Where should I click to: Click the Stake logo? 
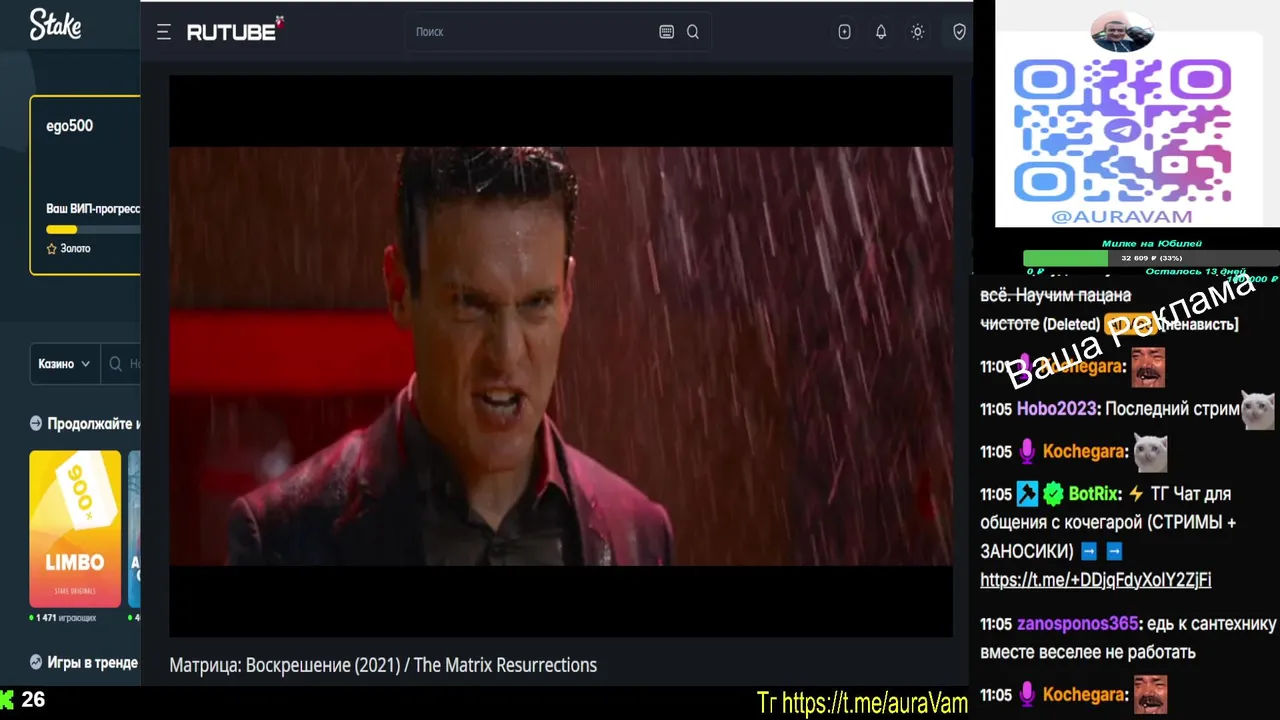tap(55, 24)
